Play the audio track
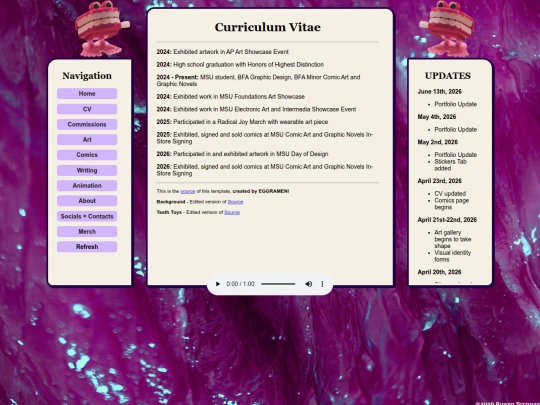 (x=218, y=284)
